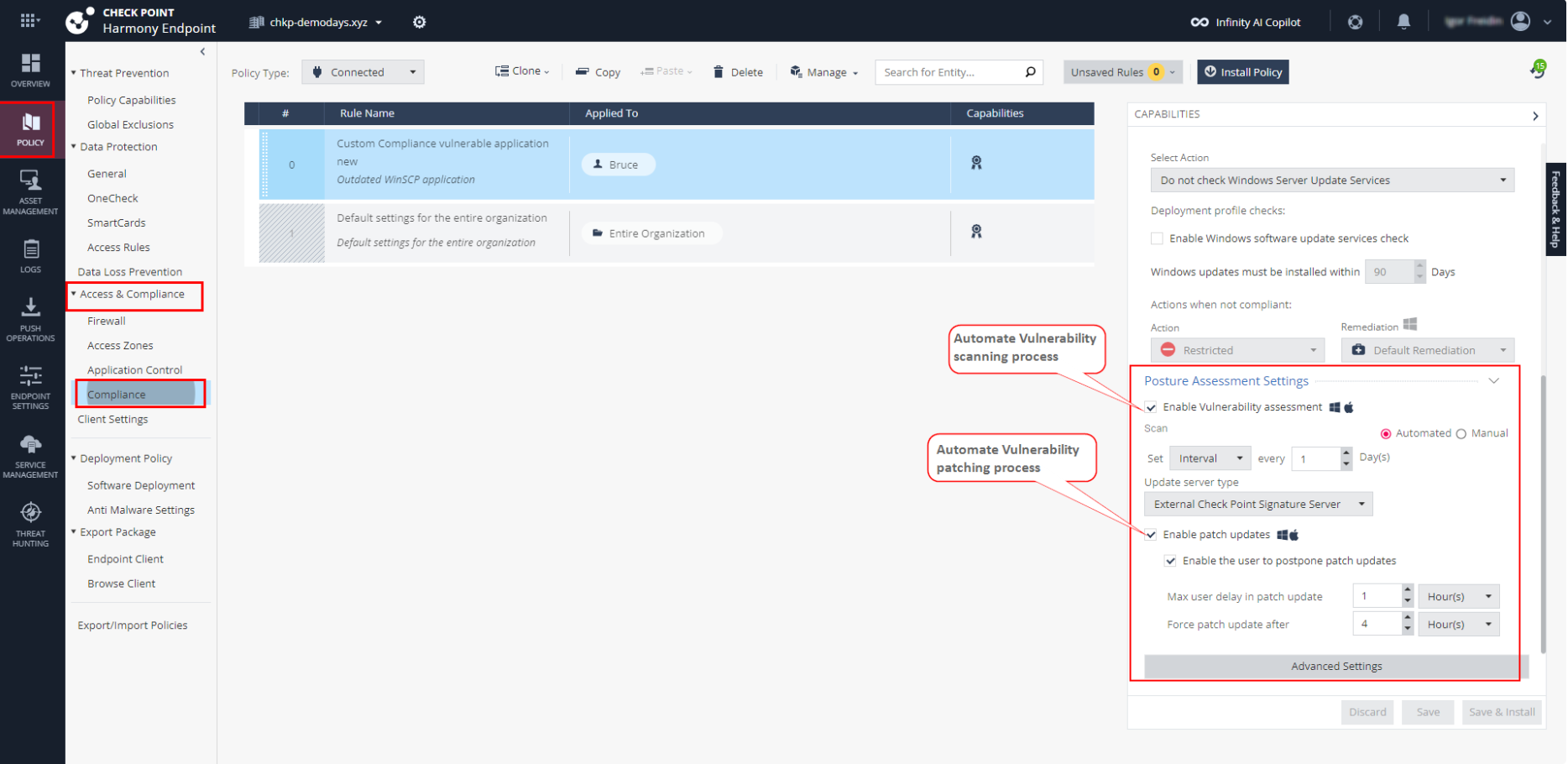Open the Manage dropdown menu

click(824, 72)
